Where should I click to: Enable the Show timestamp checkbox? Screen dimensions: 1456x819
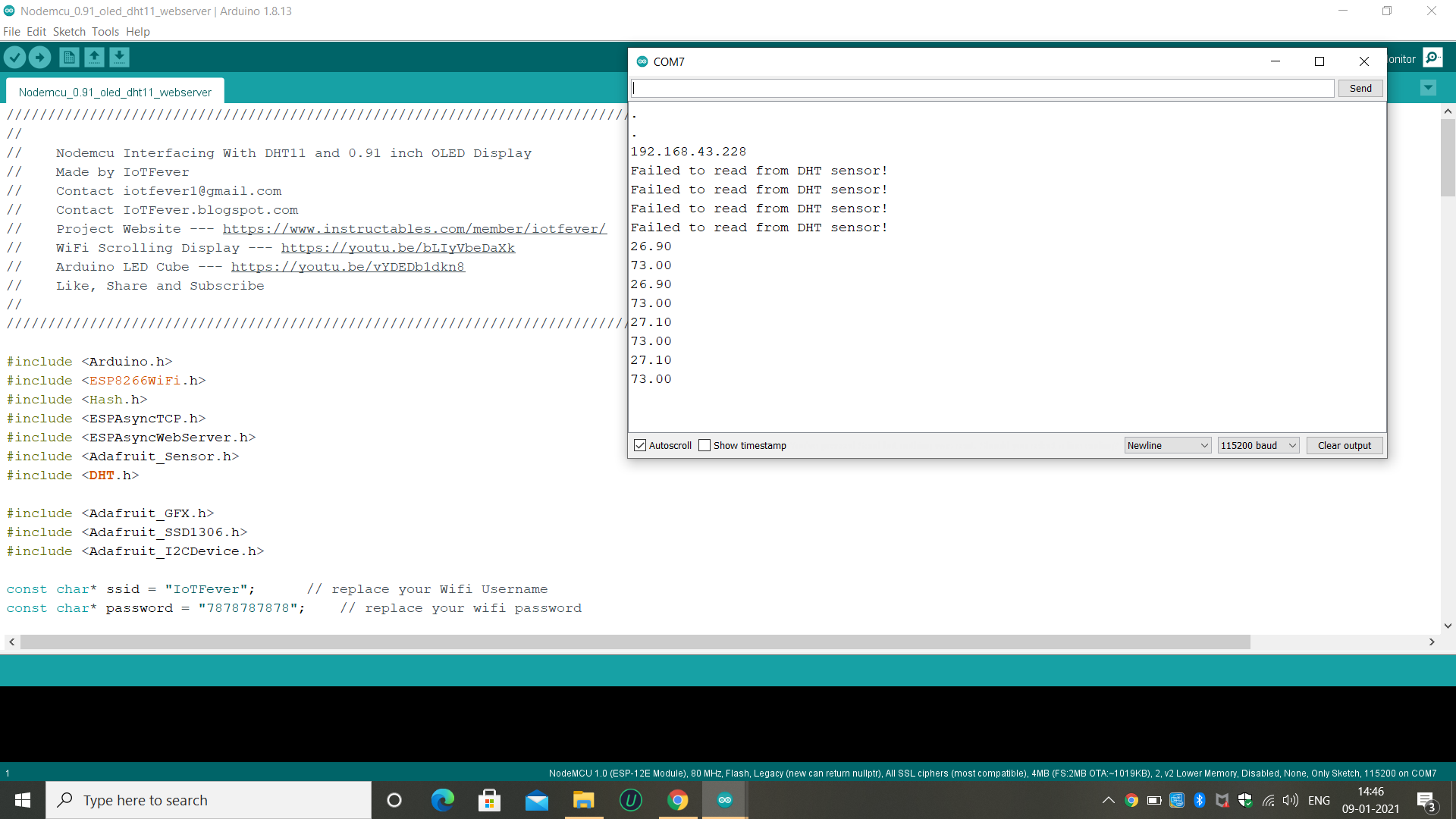(704, 445)
